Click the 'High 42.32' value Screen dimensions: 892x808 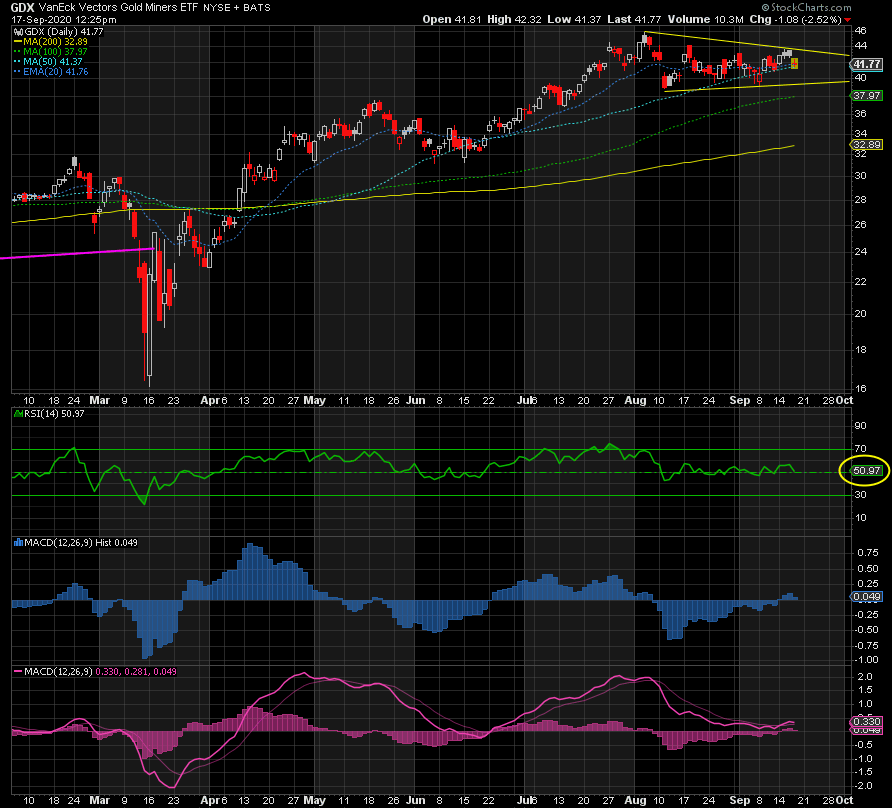click(x=514, y=19)
